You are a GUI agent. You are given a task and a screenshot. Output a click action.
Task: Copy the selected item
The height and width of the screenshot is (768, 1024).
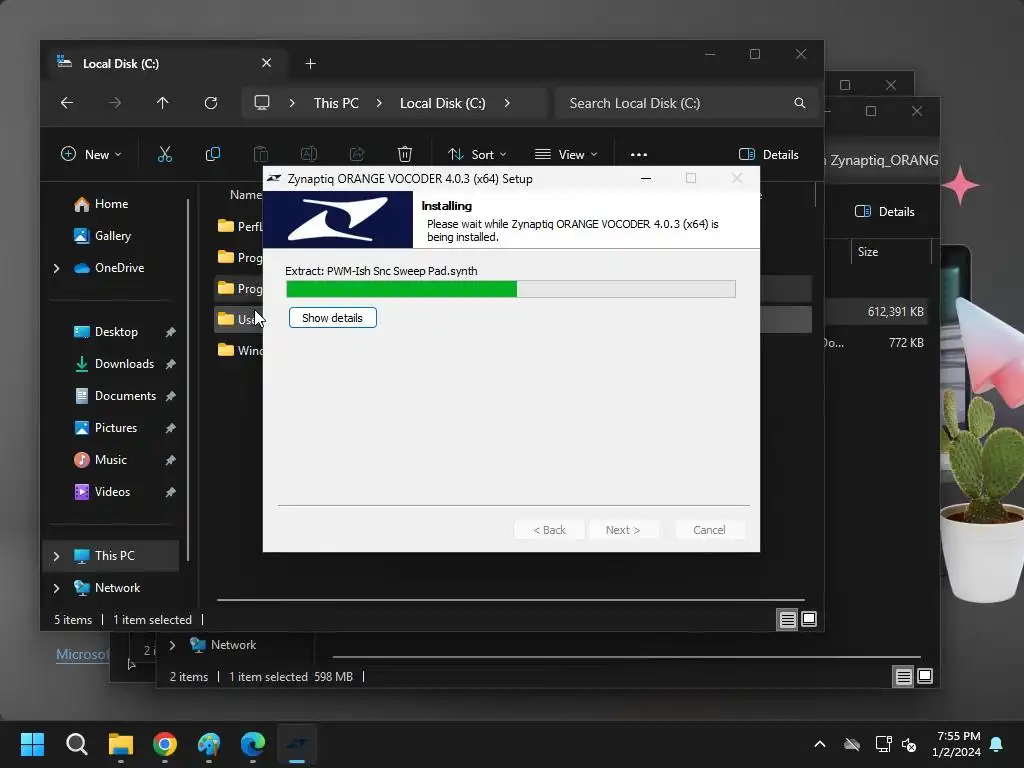coord(212,154)
